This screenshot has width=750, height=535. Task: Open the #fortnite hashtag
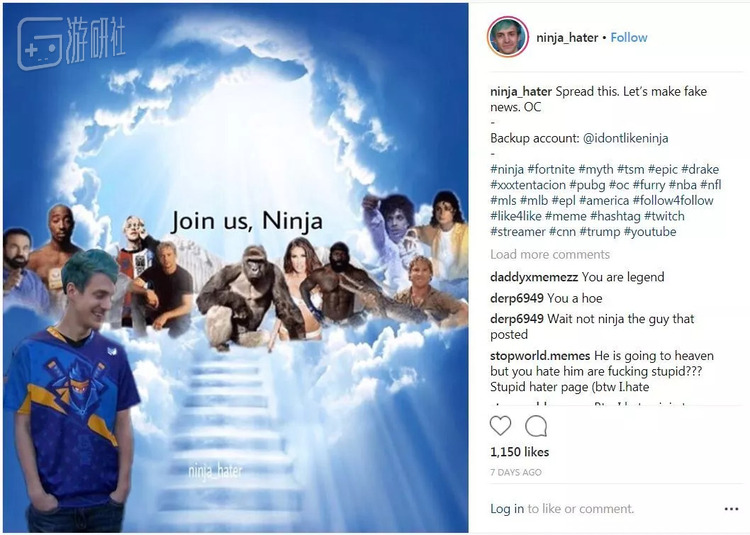click(551, 169)
